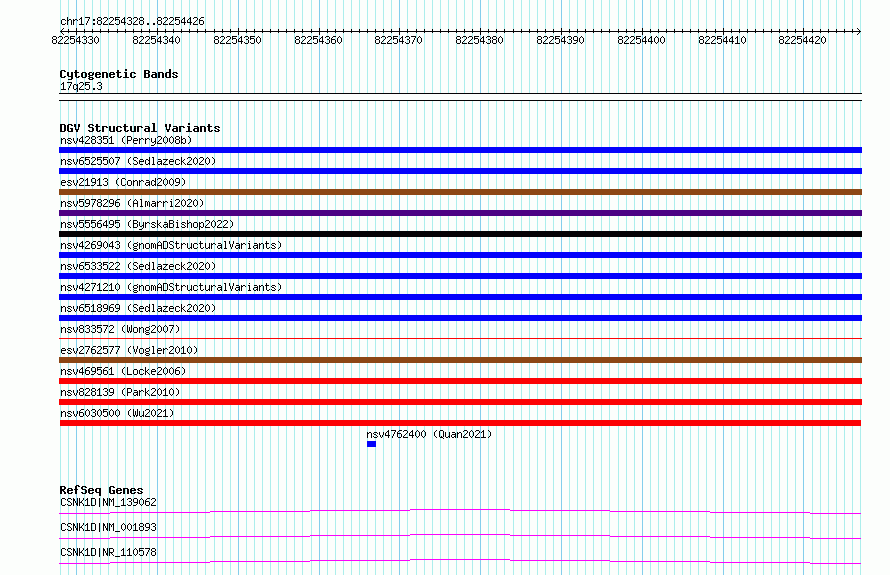Screen dimensions: 890x575
Task: Select the red bar under nsv469561
Action: pyautogui.click(x=460, y=381)
